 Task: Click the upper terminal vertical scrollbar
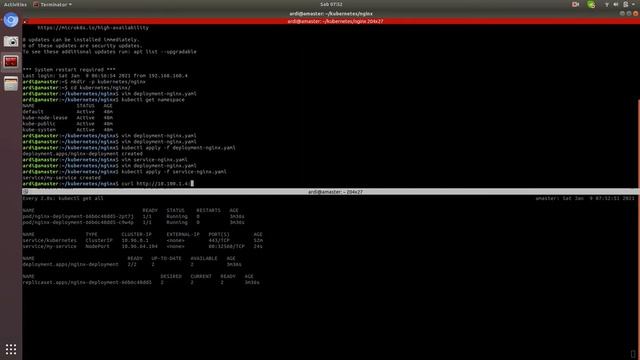tap(638, 143)
